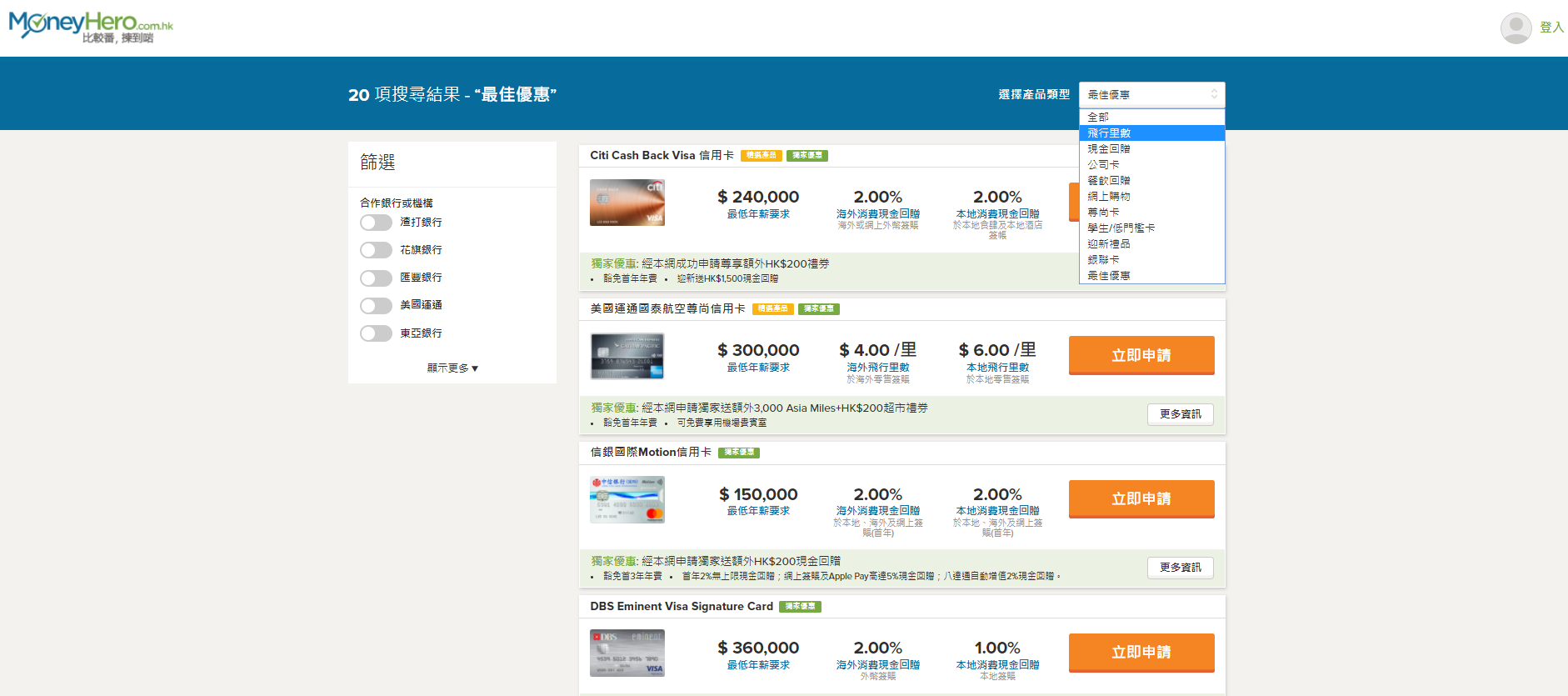Click the 信銀國際 Motion card image

point(627,500)
